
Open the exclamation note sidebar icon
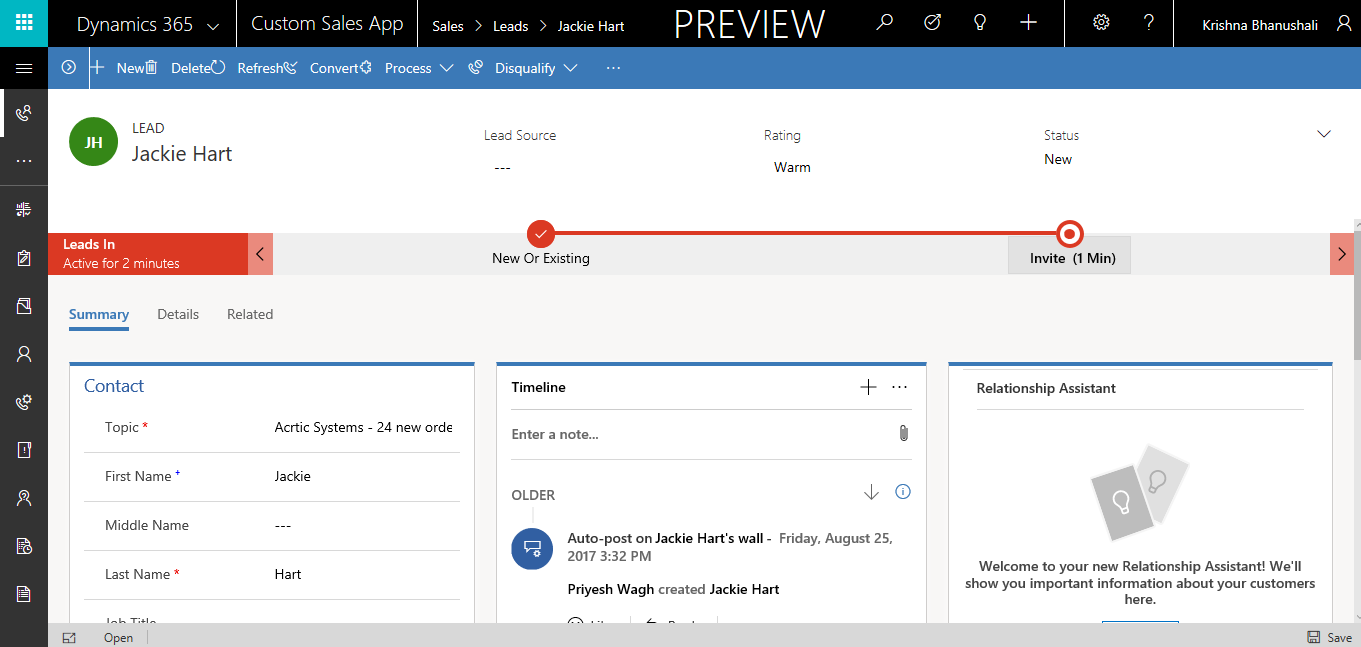pos(24,450)
